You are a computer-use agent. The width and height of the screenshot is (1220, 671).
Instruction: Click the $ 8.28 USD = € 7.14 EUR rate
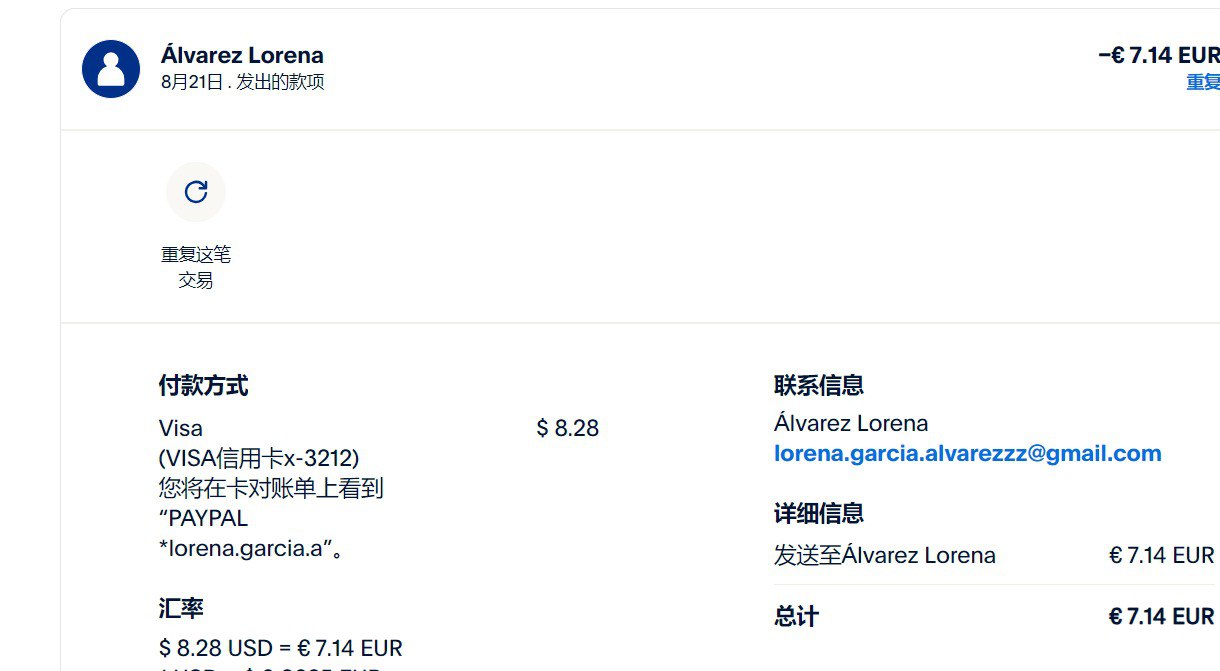(280, 648)
